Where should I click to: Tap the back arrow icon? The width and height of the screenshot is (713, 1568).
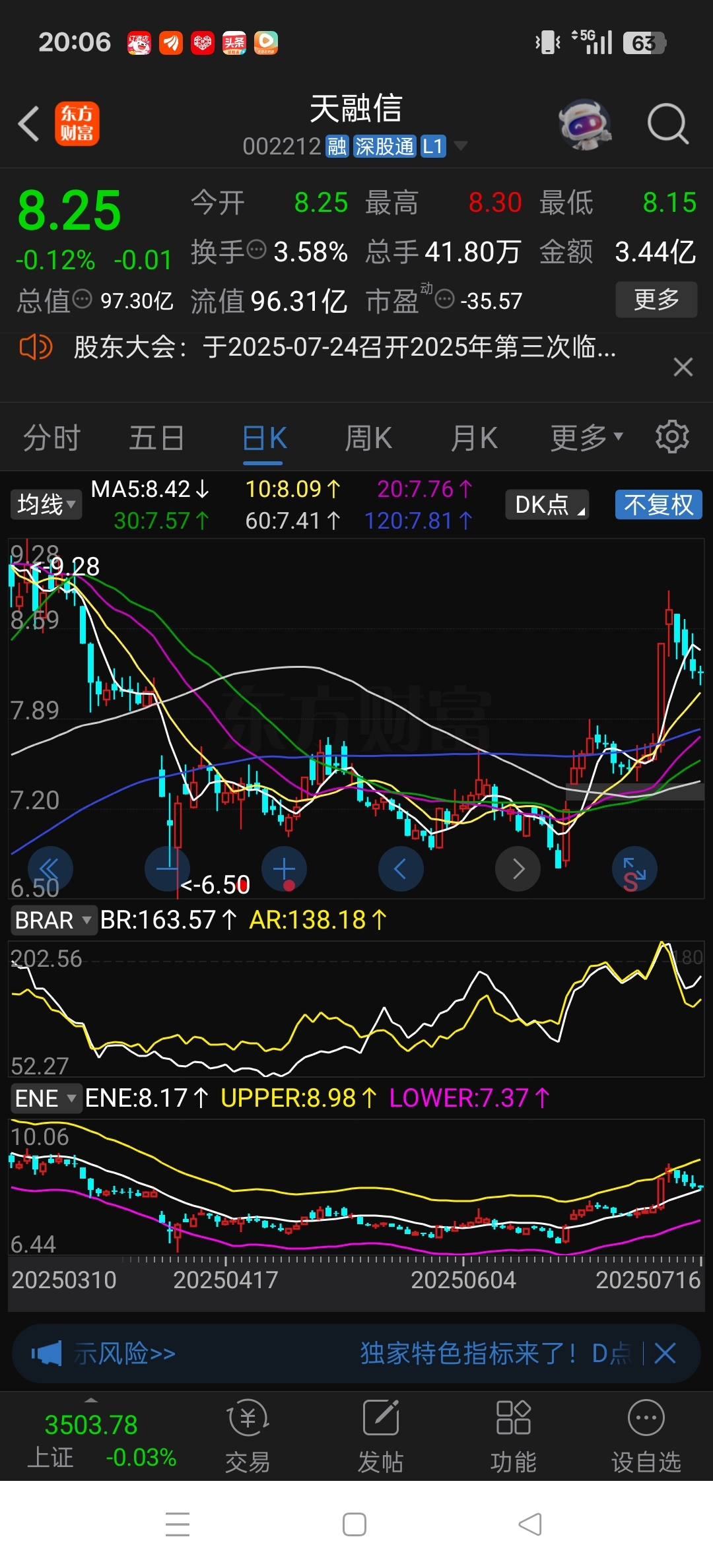pos(29,123)
